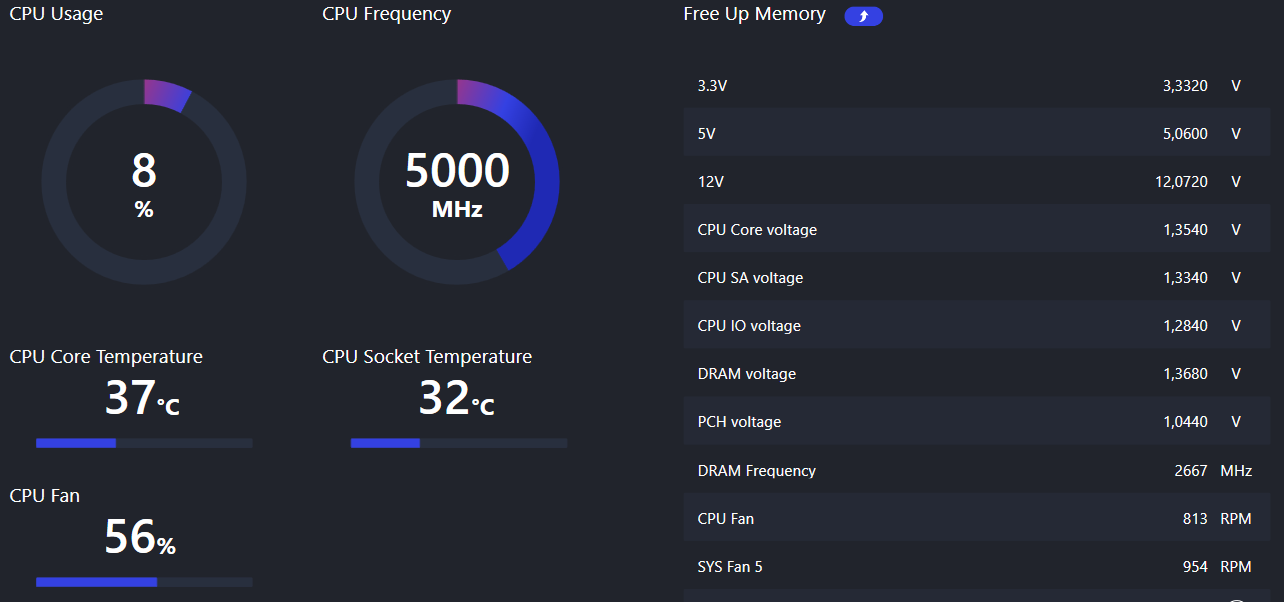This screenshot has height=602, width=1284.
Task: Select the 12V voltage row
Action: (977, 182)
